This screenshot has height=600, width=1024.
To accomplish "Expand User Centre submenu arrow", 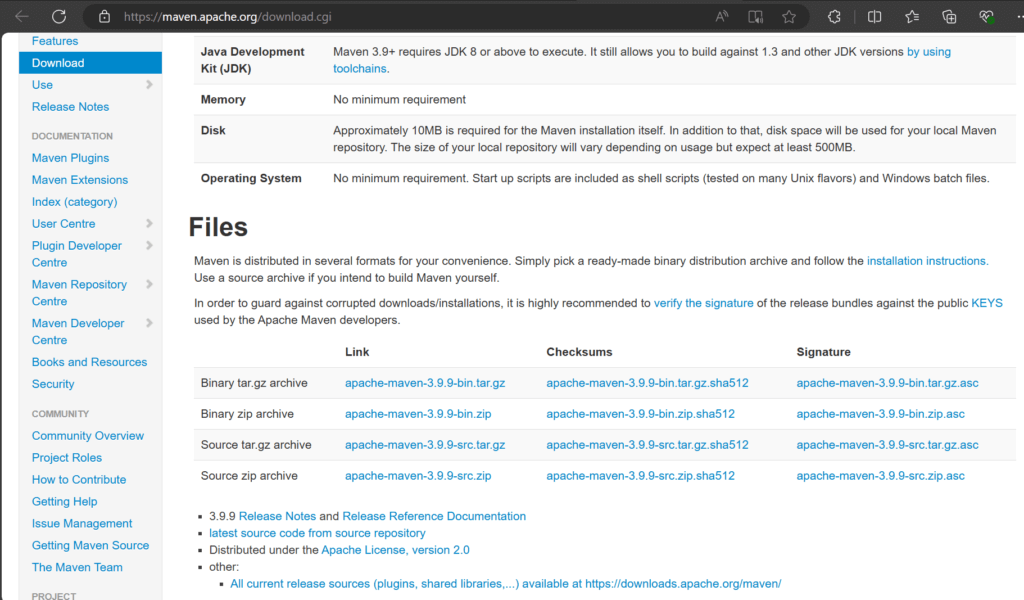I will (x=149, y=224).
